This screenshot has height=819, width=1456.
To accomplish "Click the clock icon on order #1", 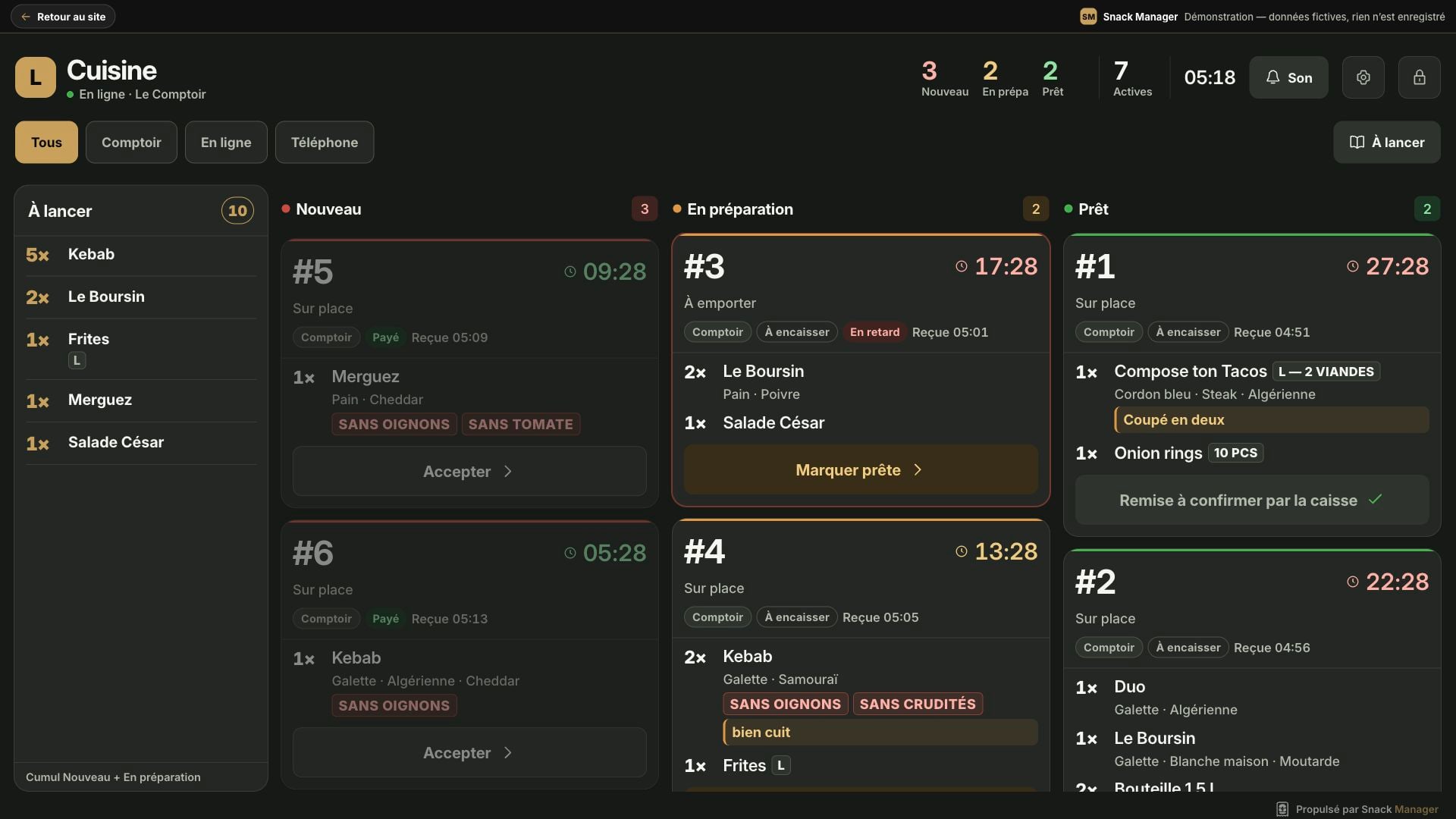I will click(x=1353, y=266).
